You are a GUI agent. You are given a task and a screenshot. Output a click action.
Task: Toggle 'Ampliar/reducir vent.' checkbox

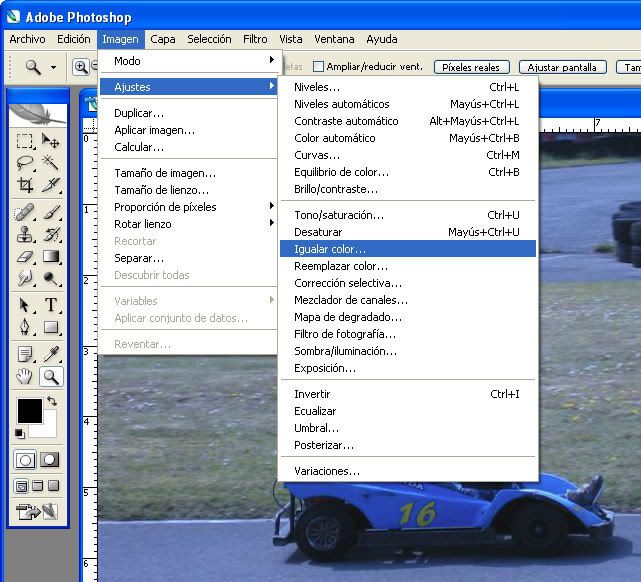click(318, 66)
